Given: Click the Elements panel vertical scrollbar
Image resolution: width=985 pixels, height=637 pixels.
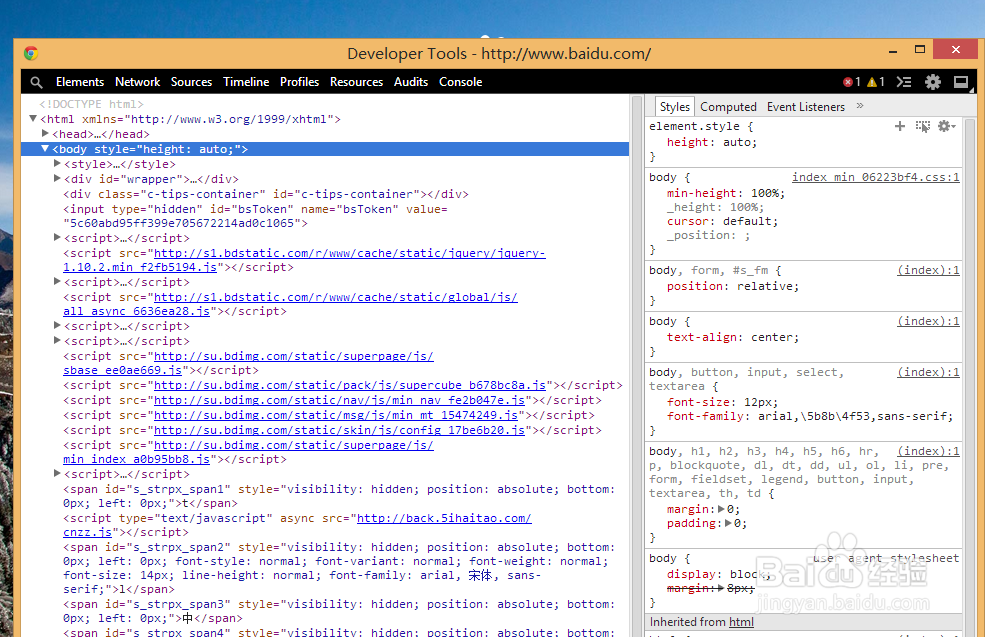Looking at the screenshot, I should click(636, 366).
